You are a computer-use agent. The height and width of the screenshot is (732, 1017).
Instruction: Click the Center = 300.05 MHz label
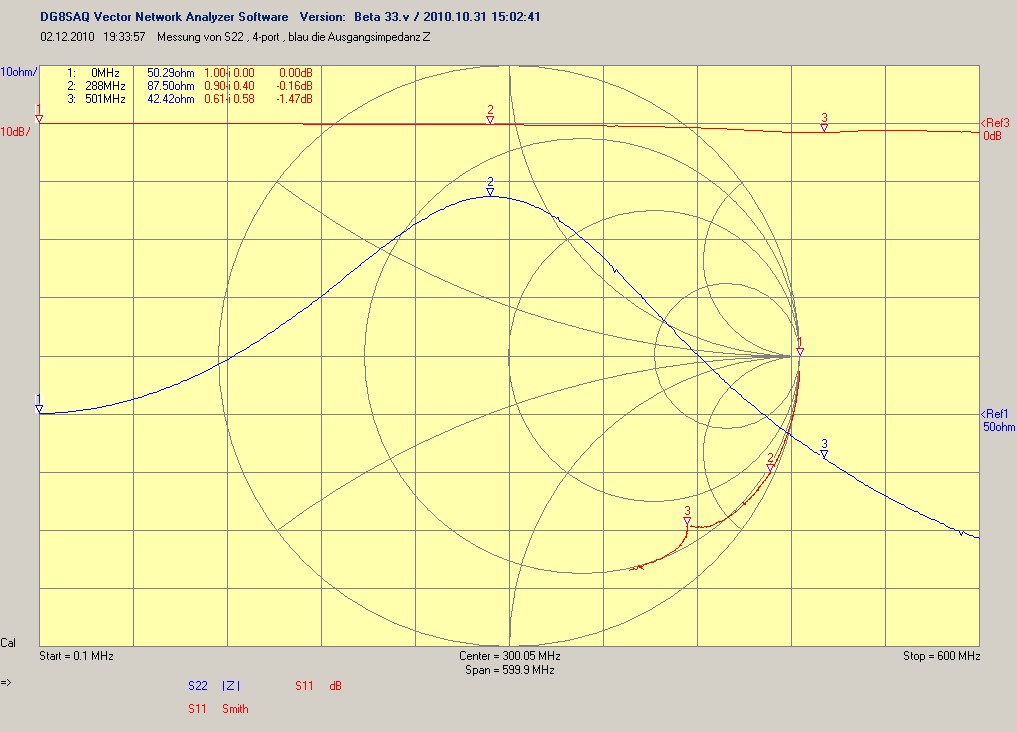point(510,656)
